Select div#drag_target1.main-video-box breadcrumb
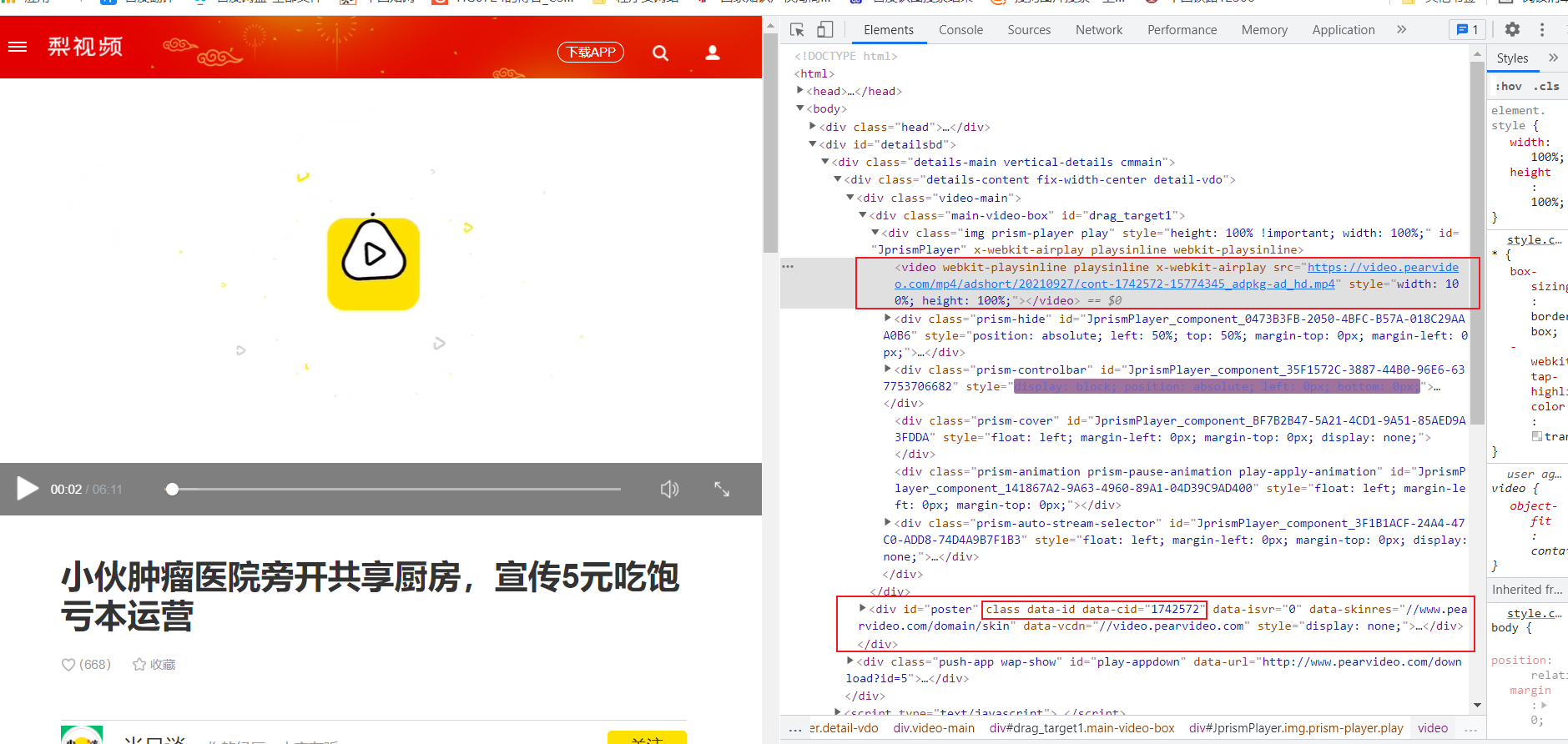 [x=1081, y=728]
